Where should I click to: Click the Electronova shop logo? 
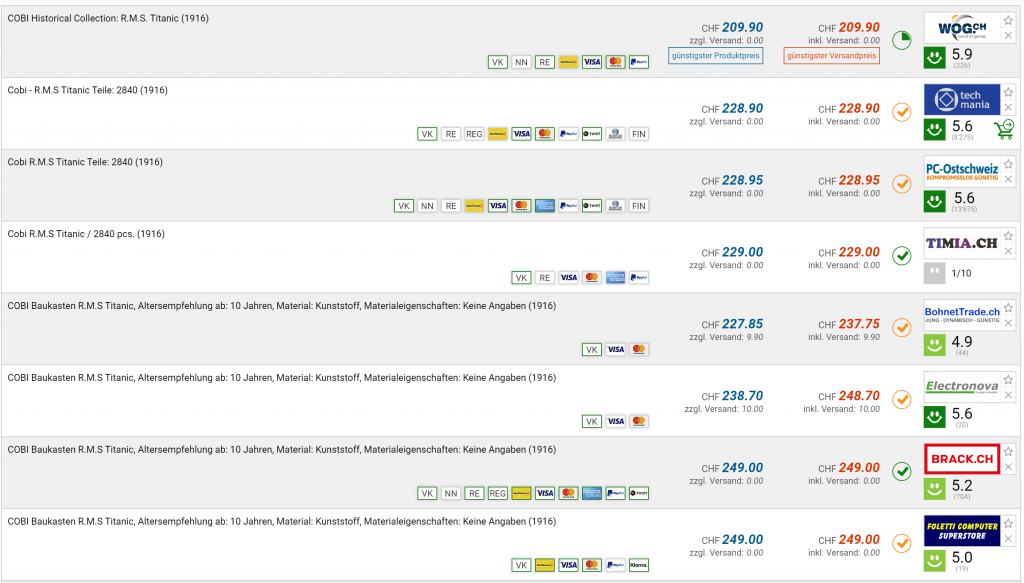click(962, 387)
